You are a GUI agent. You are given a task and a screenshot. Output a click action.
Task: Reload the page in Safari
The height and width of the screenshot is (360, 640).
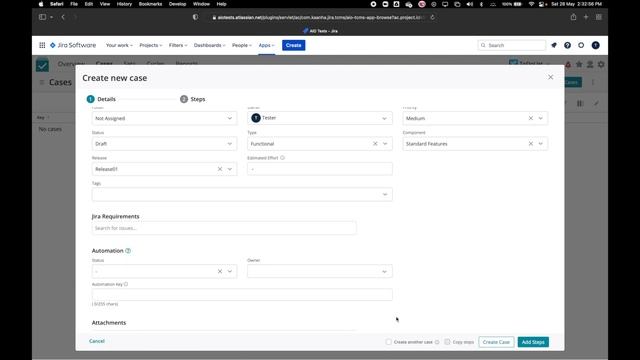click(433, 17)
